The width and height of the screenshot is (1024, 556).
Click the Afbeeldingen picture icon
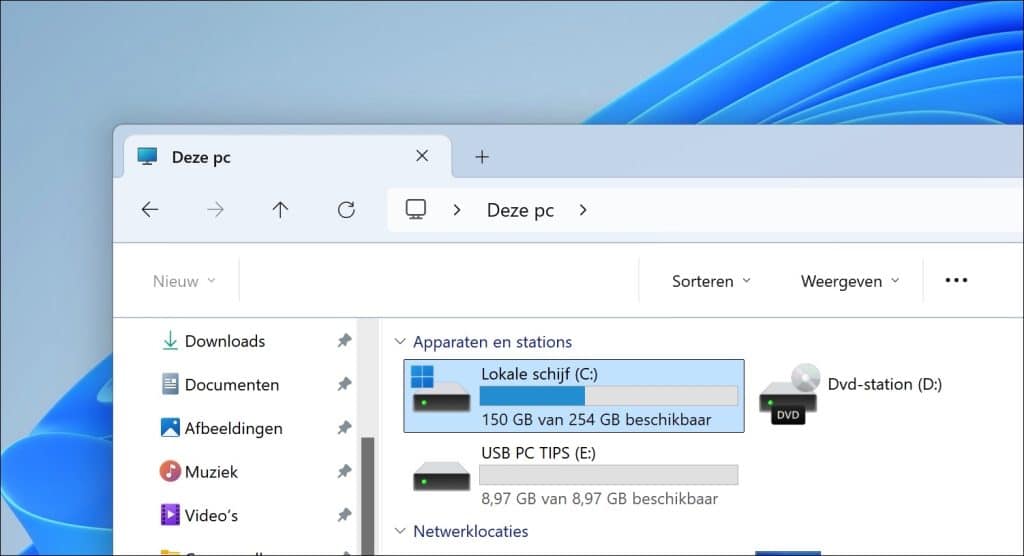click(170, 427)
